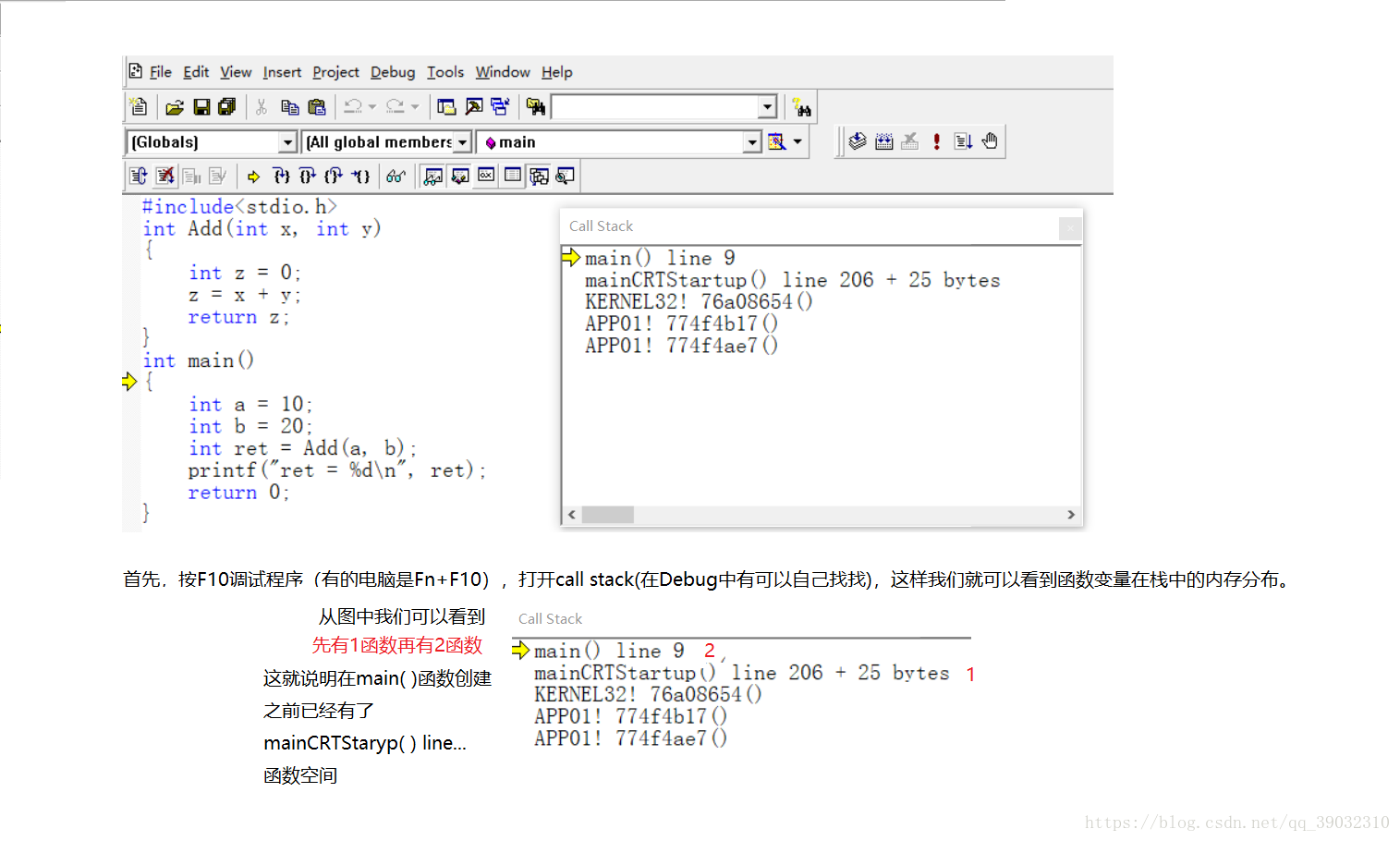Viewport: 1400px width, 841px height.
Task: Open the Tools menu
Action: [445, 72]
